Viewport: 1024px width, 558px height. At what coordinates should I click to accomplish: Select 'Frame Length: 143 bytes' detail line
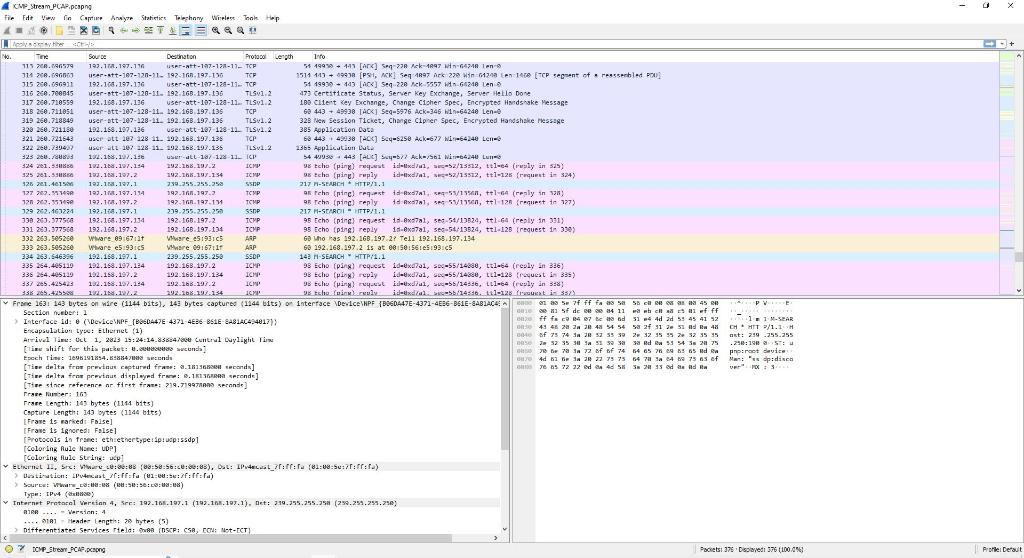coord(88,403)
